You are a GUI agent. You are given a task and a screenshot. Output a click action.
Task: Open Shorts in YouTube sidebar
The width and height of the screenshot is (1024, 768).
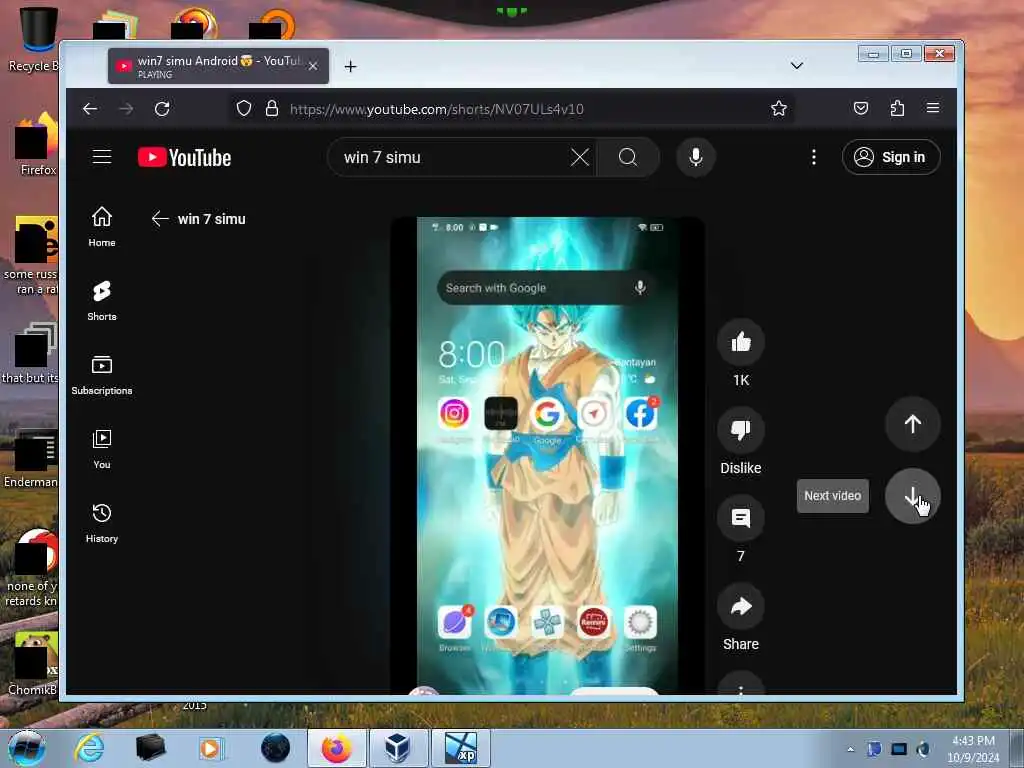pos(102,301)
